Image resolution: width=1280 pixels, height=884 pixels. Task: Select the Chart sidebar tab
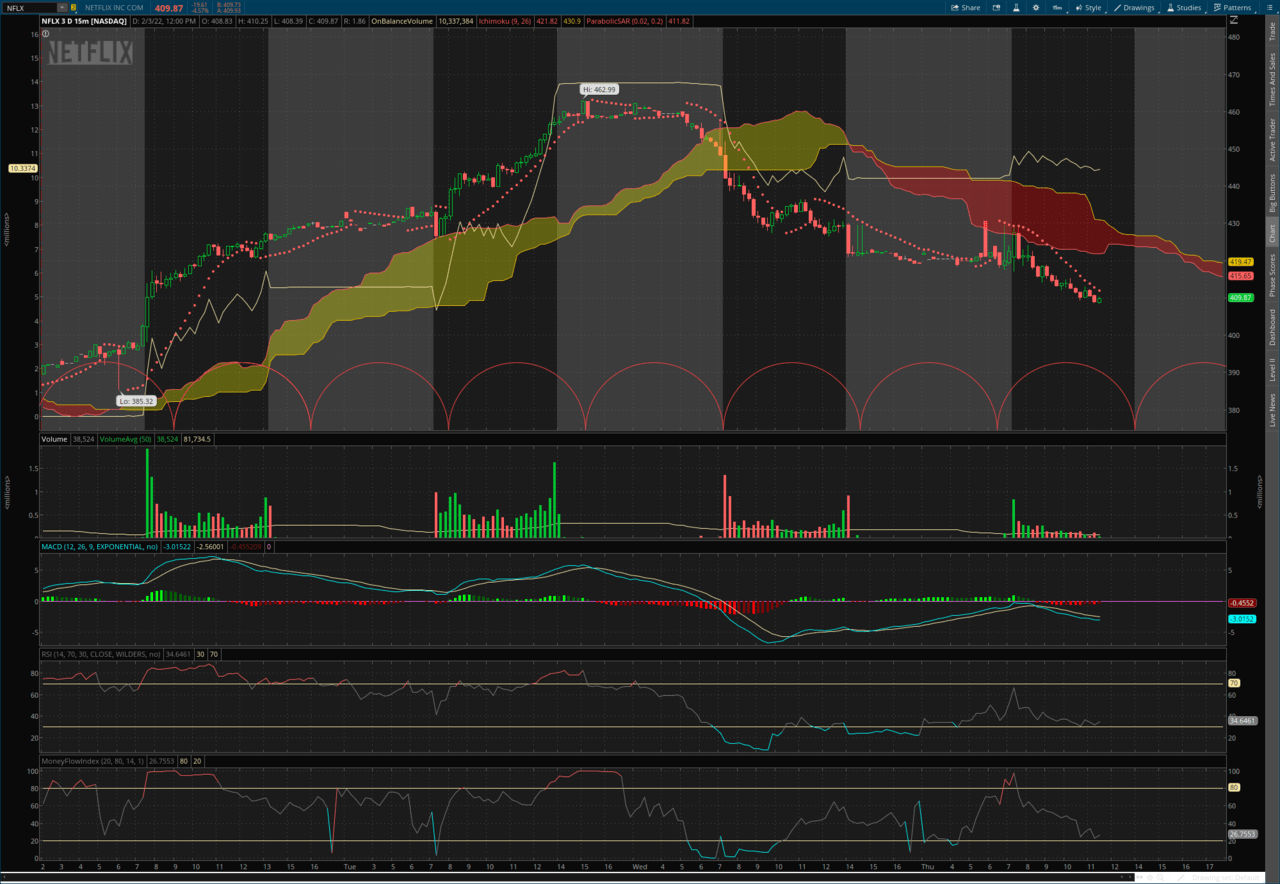point(1272,233)
